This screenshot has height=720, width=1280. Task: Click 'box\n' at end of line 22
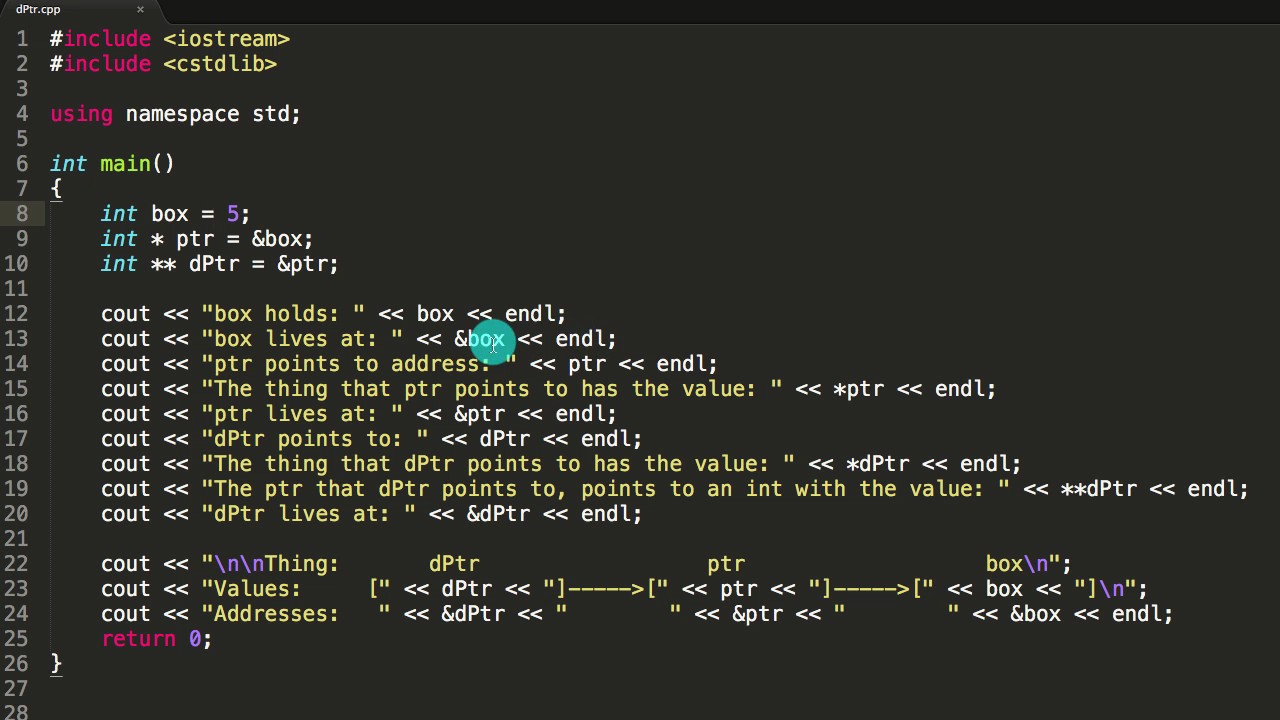pyautogui.click(x=1016, y=564)
